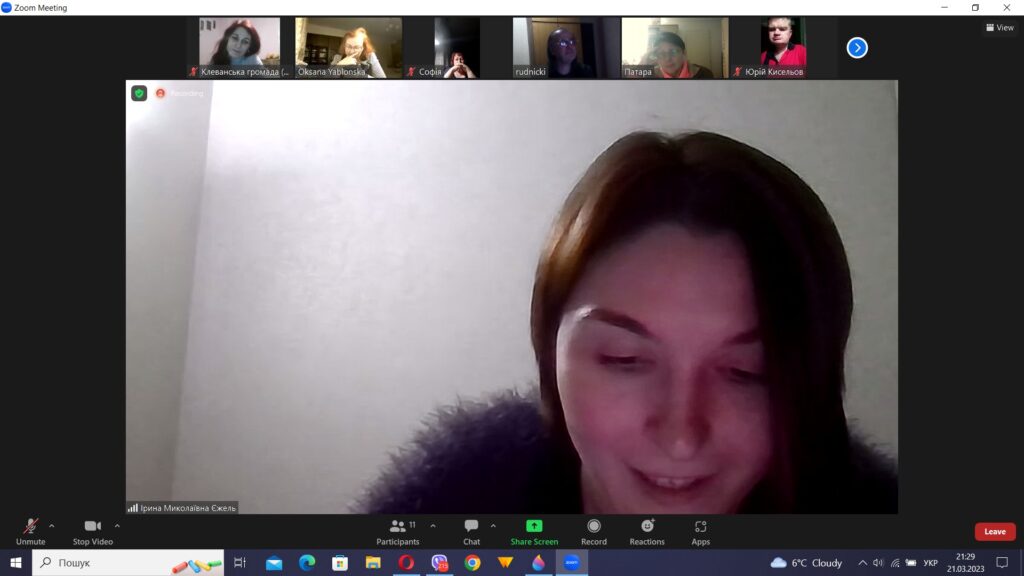Expand the caret next to Participants
The height and width of the screenshot is (576, 1024).
click(433, 525)
